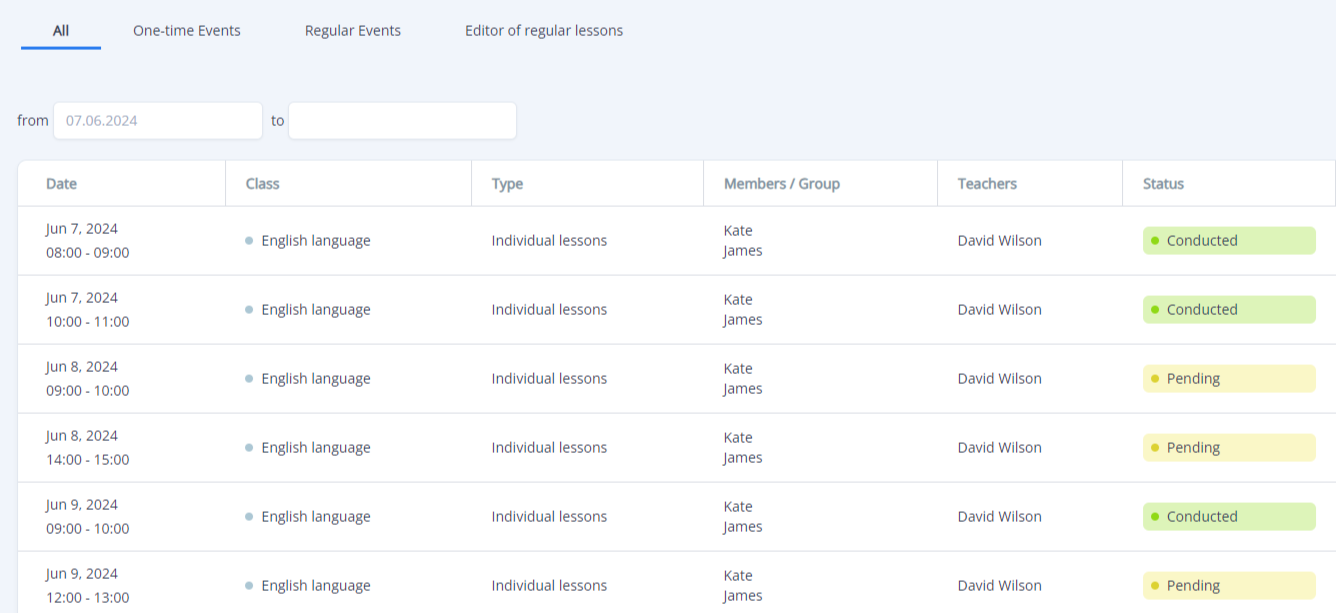Viewport: 1336px width, 613px height.
Task: Open the Editor of regular lessons tab
Action: pos(544,31)
